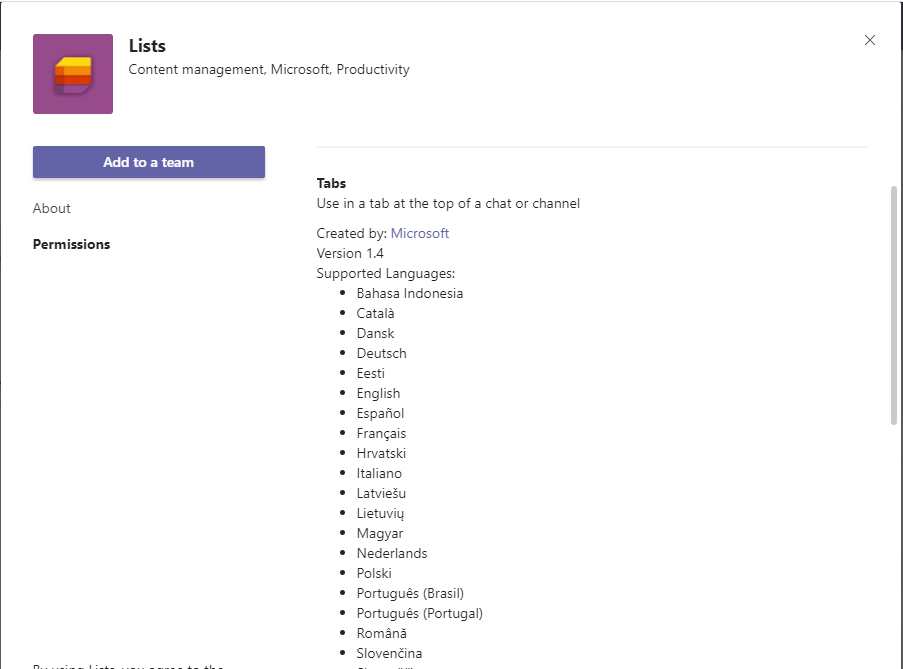The width and height of the screenshot is (903, 669).
Task: Switch to the Permissions section
Action: tap(72, 244)
